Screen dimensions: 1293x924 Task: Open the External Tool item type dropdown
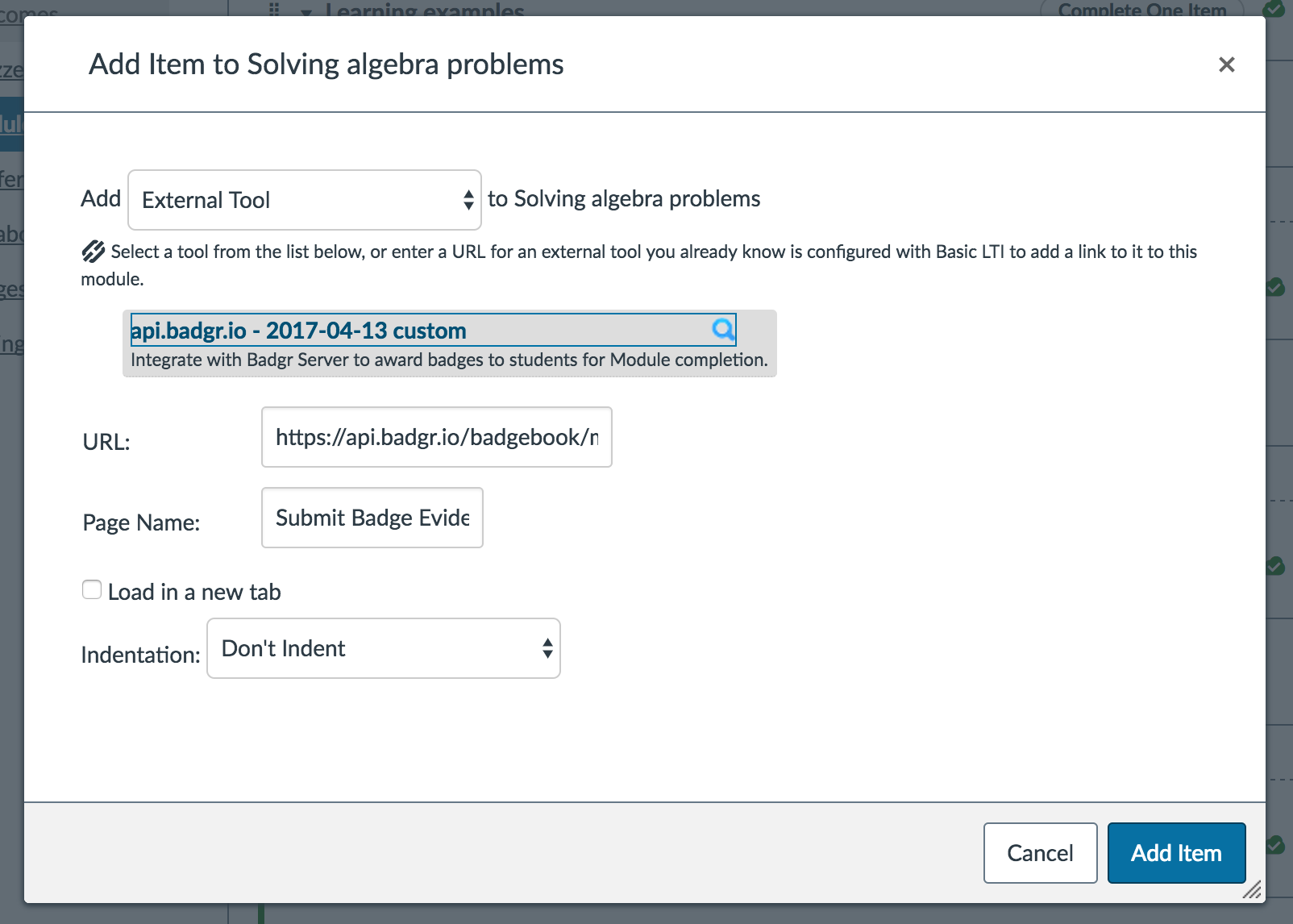tap(304, 200)
